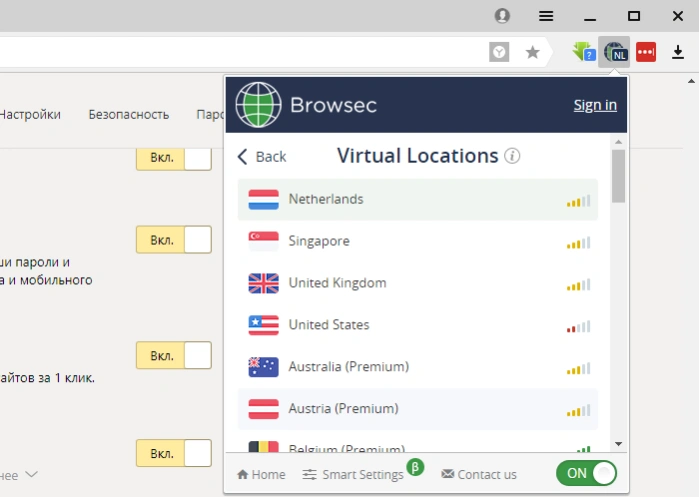
Task: Select United Kingdom location
Action: click(x=417, y=283)
